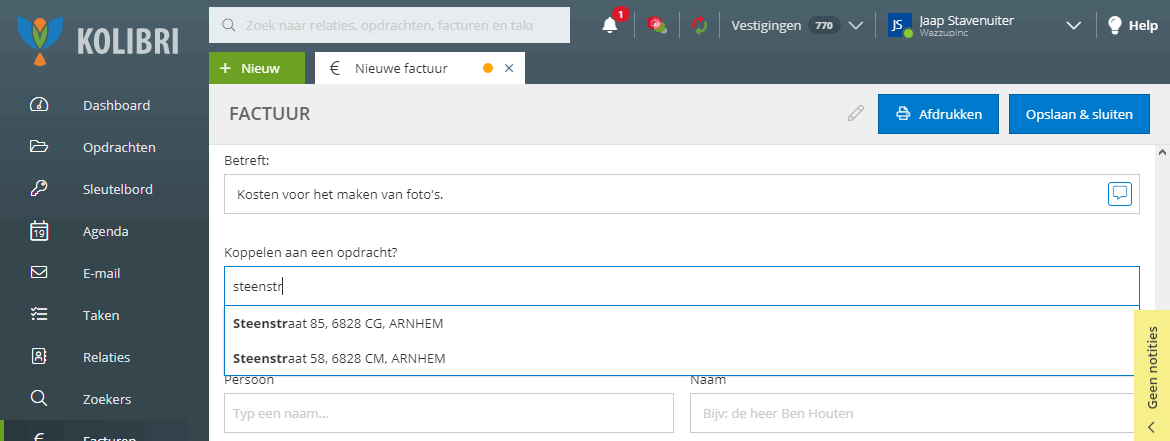Viewport: 1170px width, 441px height.
Task: Close the Nieuwe factuur tab
Action: pyautogui.click(x=509, y=68)
